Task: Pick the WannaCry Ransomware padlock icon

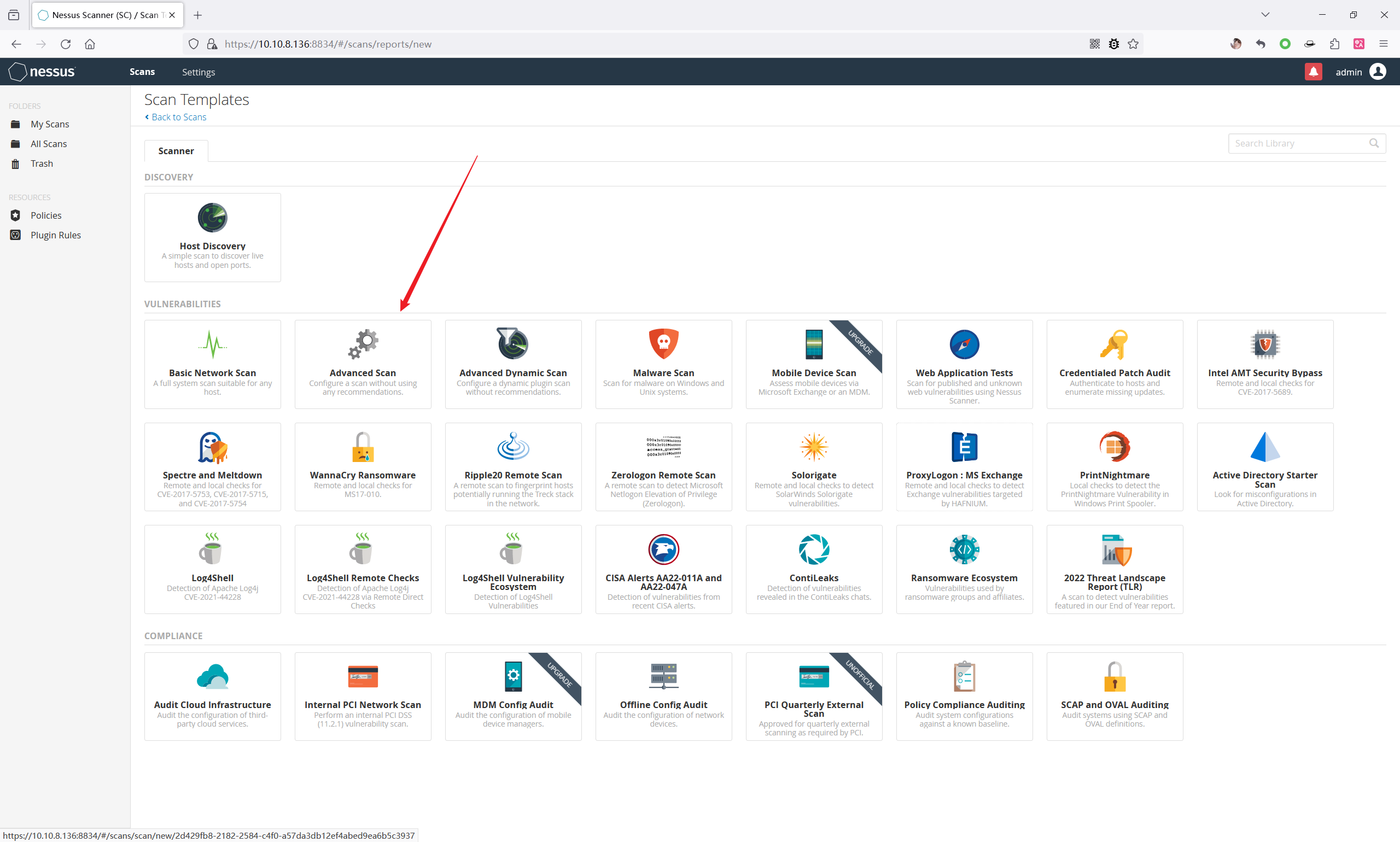Action: coord(363,447)
